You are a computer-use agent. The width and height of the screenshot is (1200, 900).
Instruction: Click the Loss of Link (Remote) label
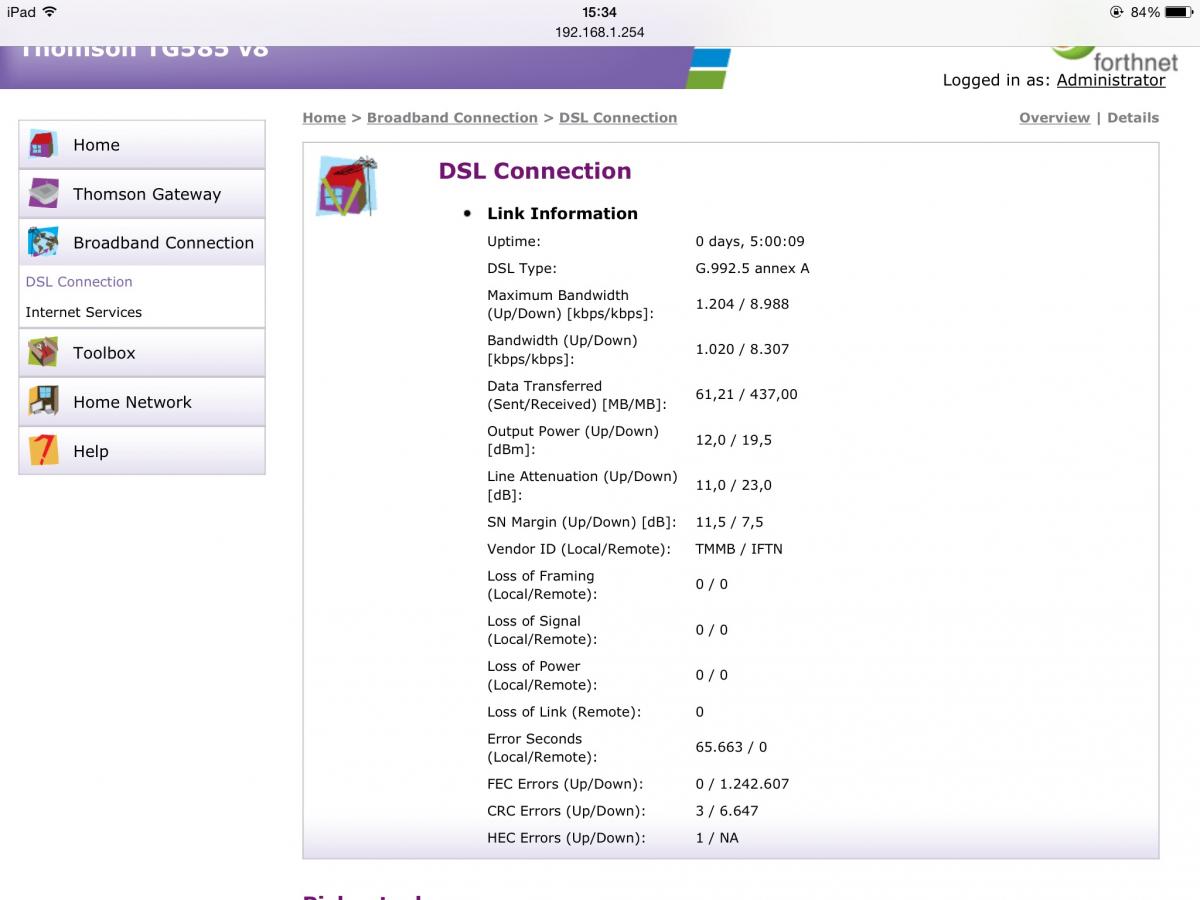pyautogui.click(x=564, y=712)
